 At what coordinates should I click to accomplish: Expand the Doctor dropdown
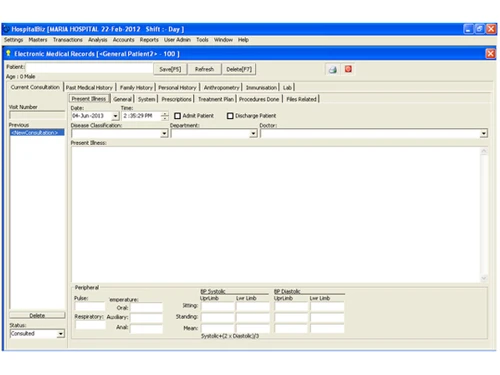[484, 134]
